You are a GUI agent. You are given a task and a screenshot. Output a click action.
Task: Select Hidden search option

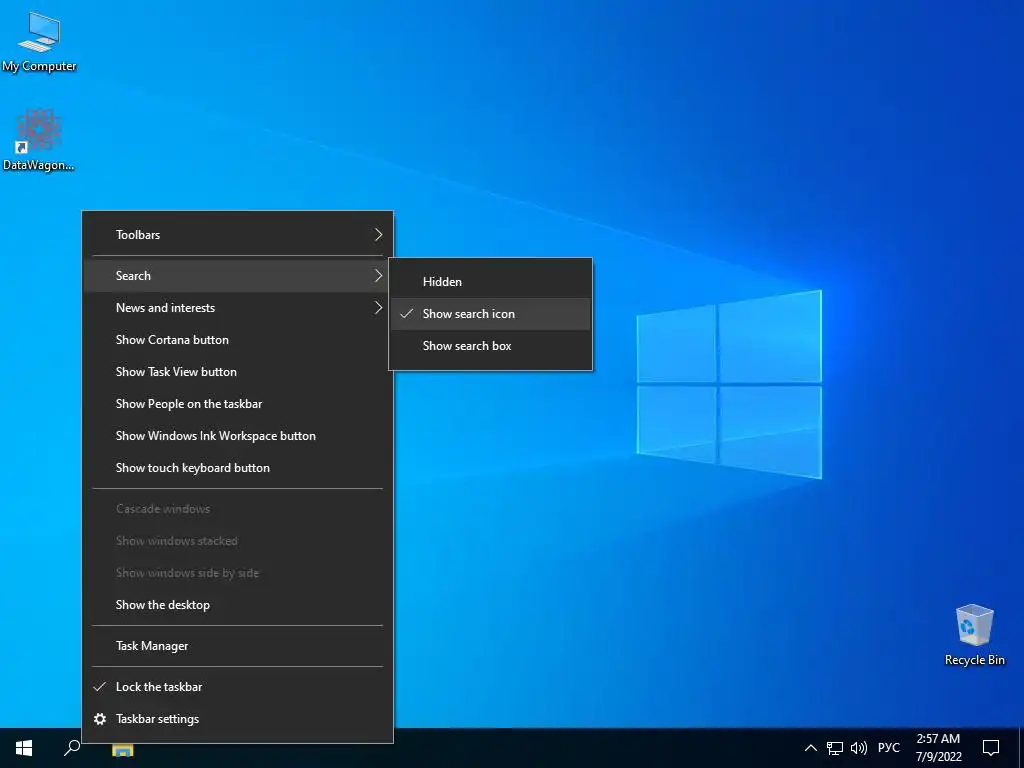pos(490,282)
